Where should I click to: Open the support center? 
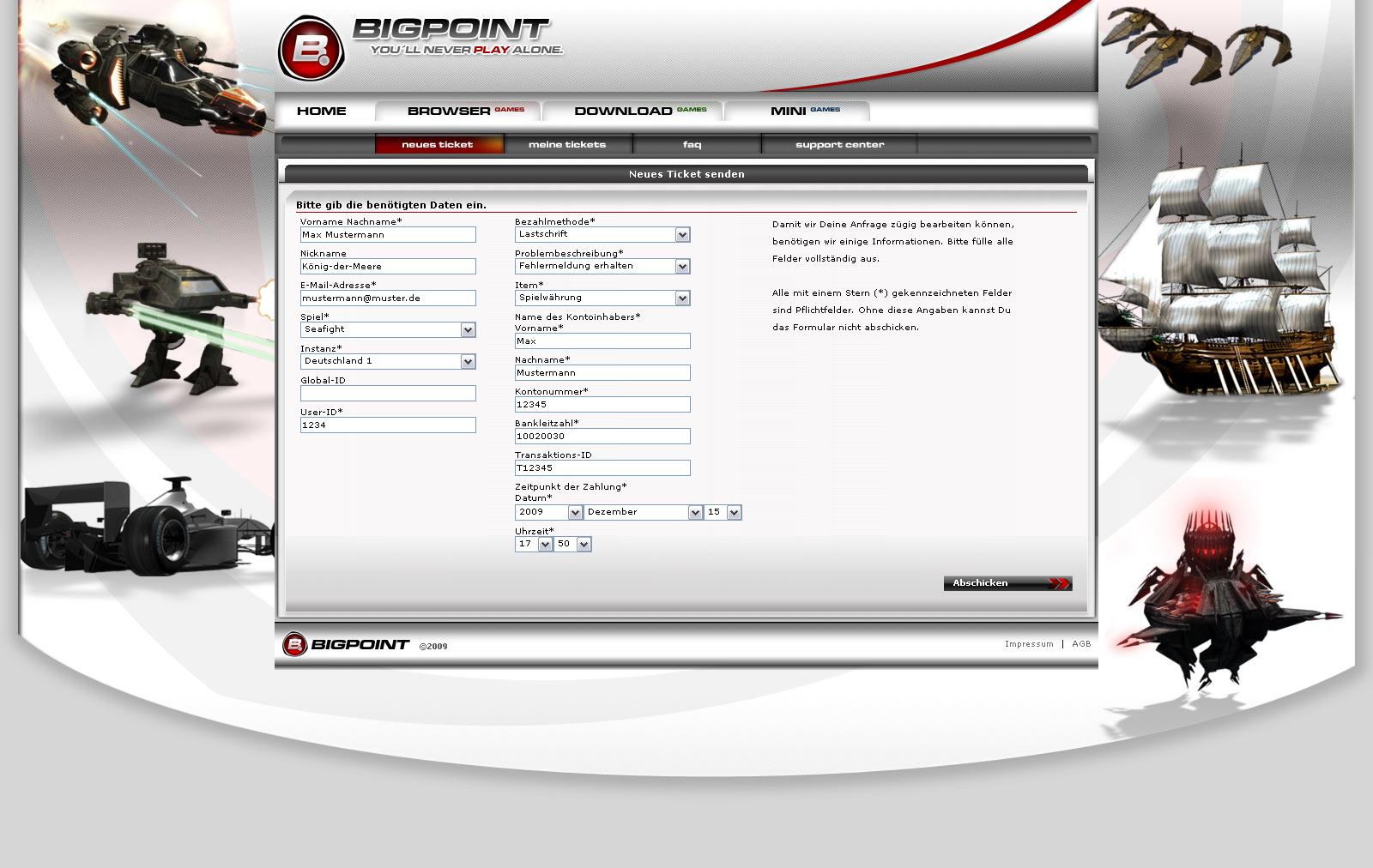tap(839, 144)
